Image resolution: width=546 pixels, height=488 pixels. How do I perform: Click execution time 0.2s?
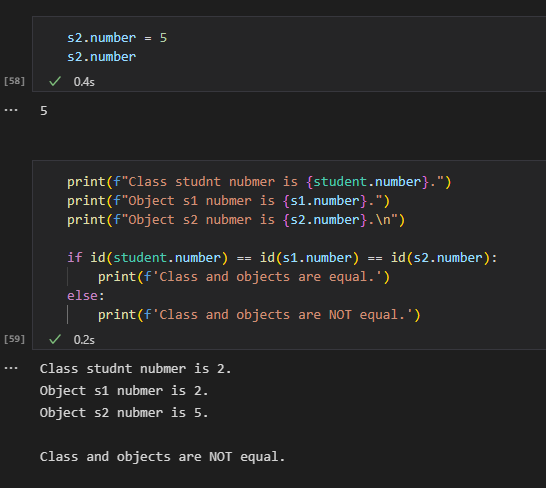coord(84,340)
